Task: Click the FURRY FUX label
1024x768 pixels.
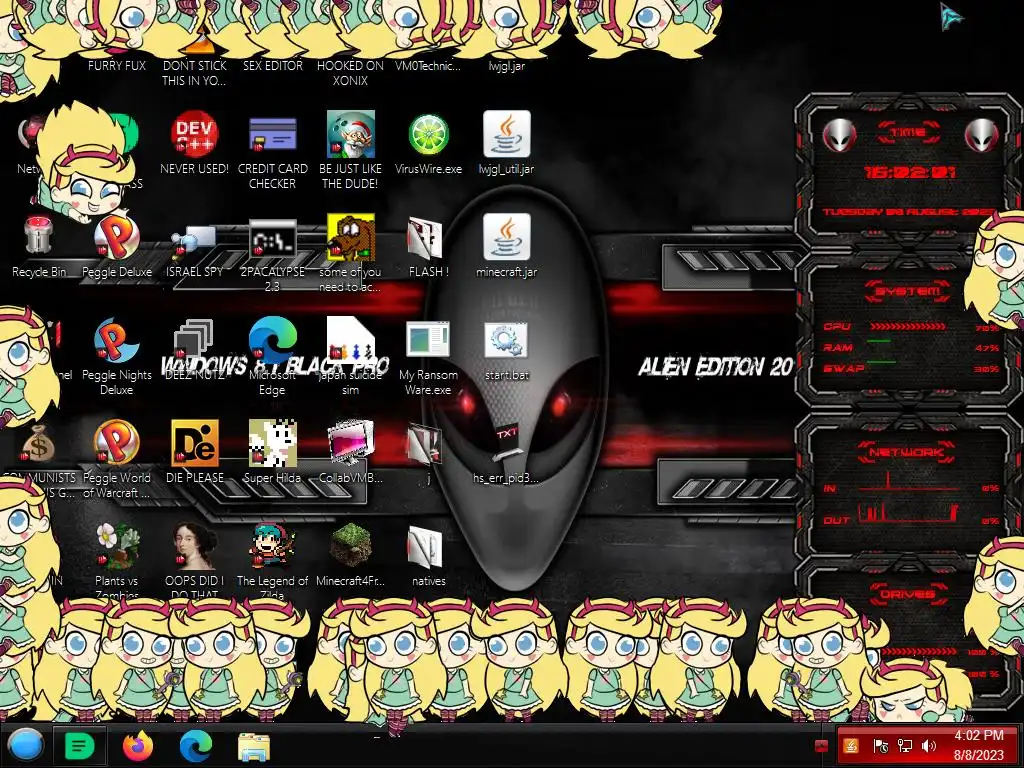Action: 117,65
